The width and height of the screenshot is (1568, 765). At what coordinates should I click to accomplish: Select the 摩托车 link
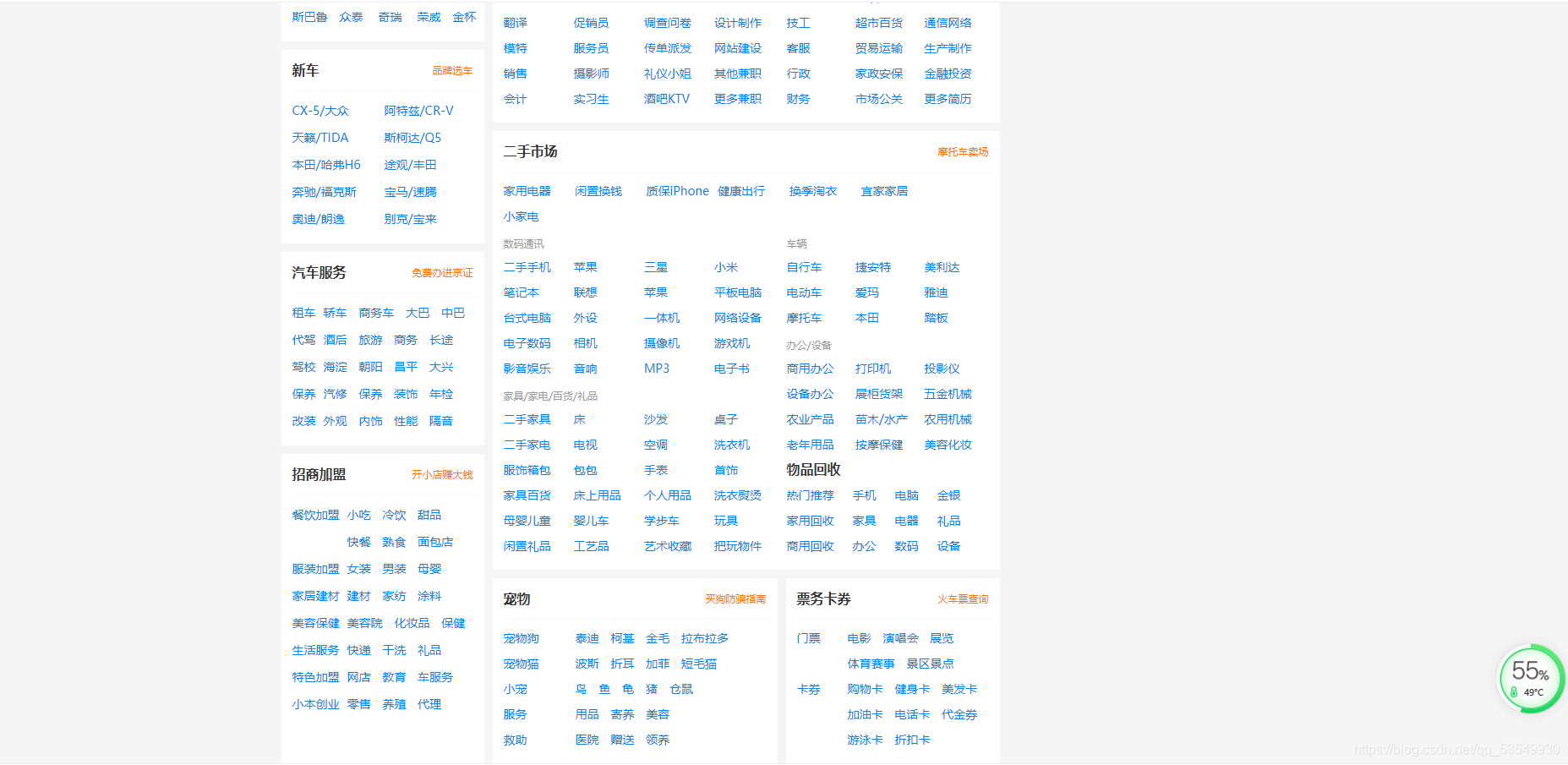[804, 318]
